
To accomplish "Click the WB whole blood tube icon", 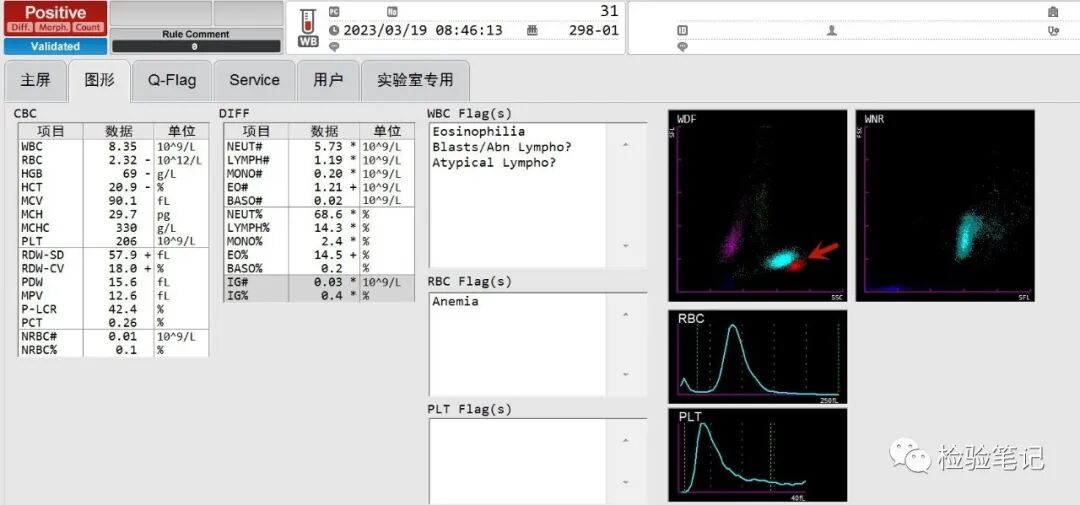I will [308, 28].
